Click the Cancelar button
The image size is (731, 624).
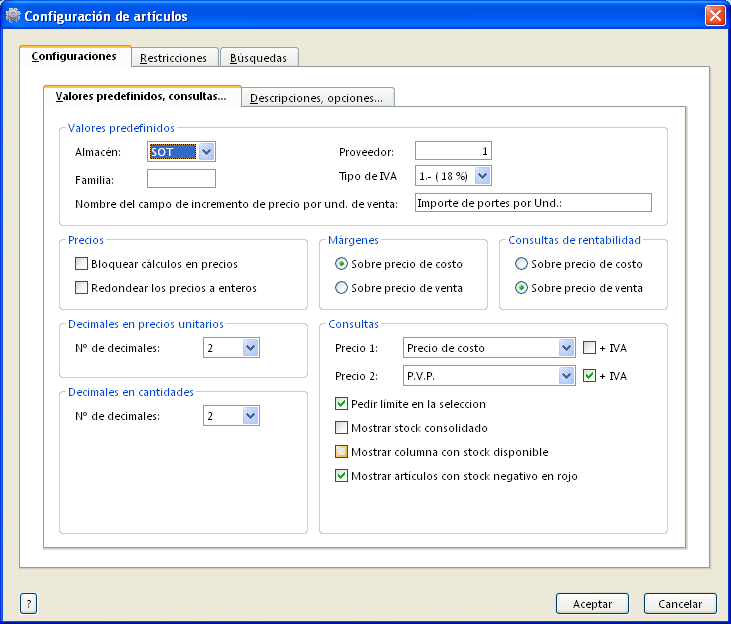680,604
